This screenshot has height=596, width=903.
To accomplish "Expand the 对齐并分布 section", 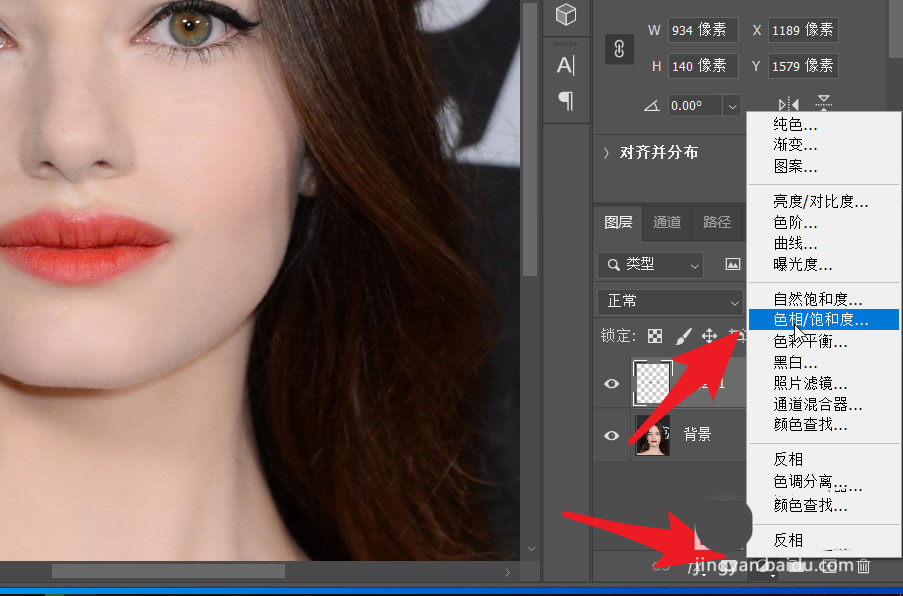I will tap(607, 153).
